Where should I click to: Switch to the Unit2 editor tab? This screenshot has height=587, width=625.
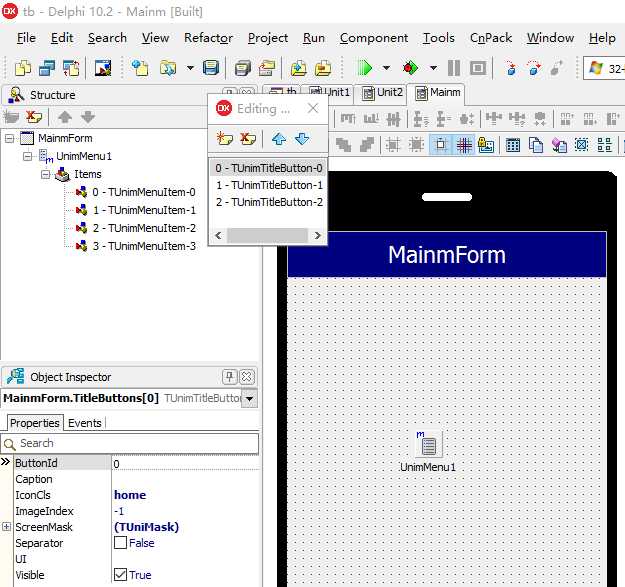[382, 93]
